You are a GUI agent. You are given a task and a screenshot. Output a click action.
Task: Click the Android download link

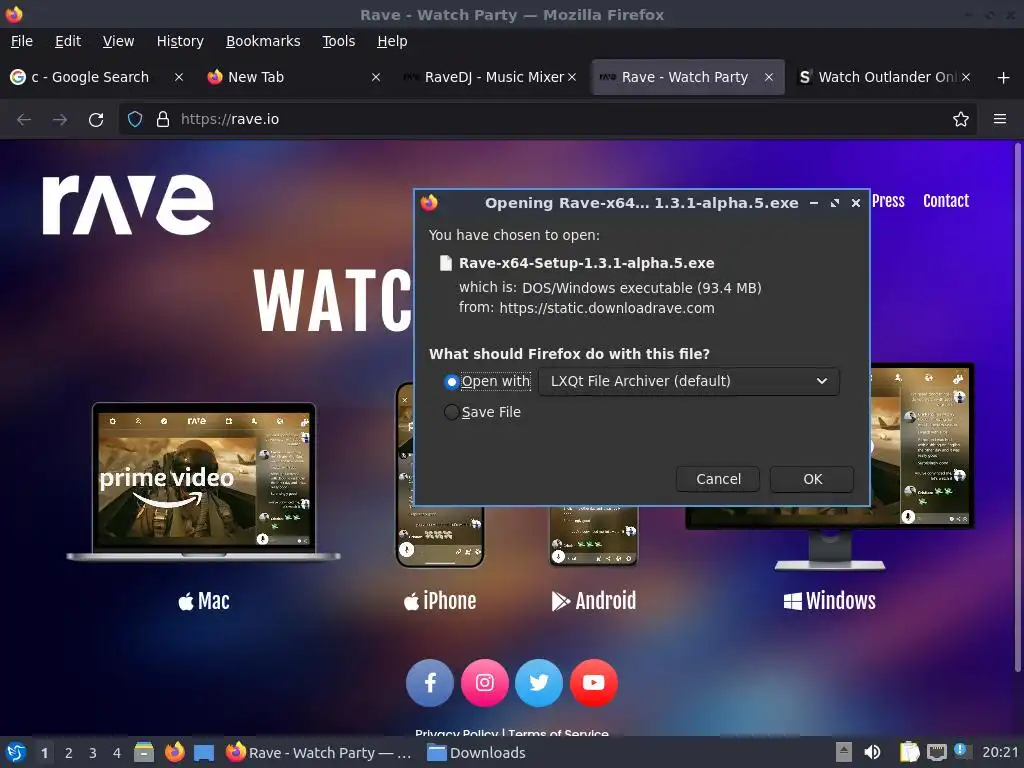pyautogui.click(x=594, y=601)
